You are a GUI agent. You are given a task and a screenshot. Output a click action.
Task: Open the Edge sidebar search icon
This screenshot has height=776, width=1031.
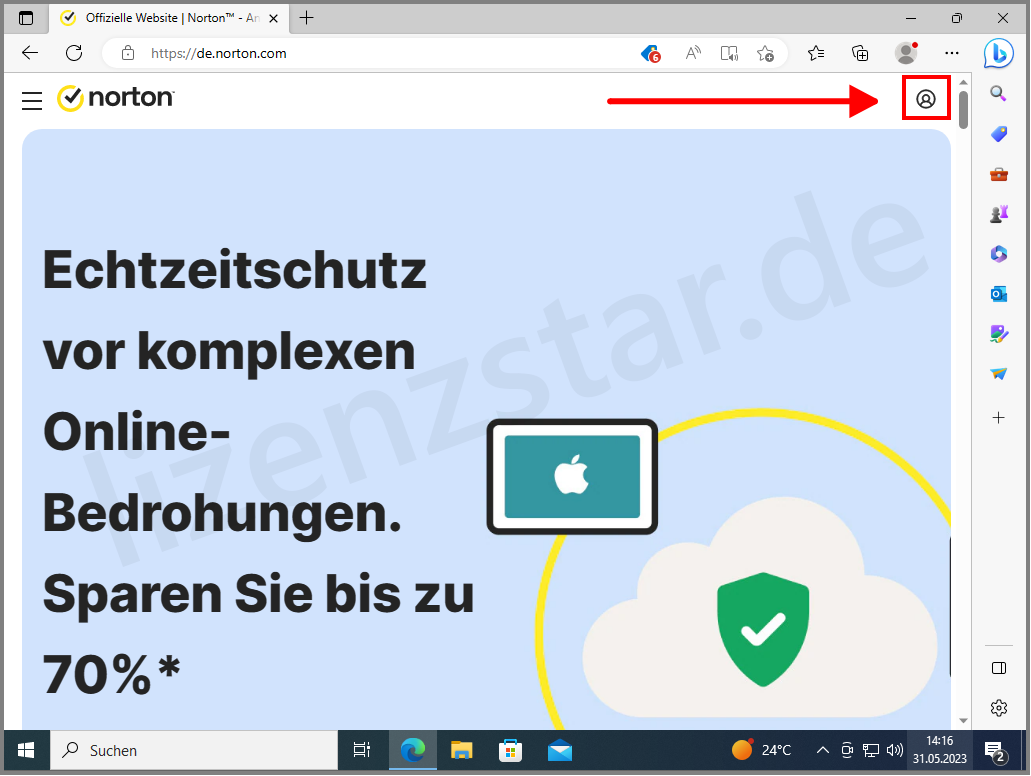tap(998, 93)
